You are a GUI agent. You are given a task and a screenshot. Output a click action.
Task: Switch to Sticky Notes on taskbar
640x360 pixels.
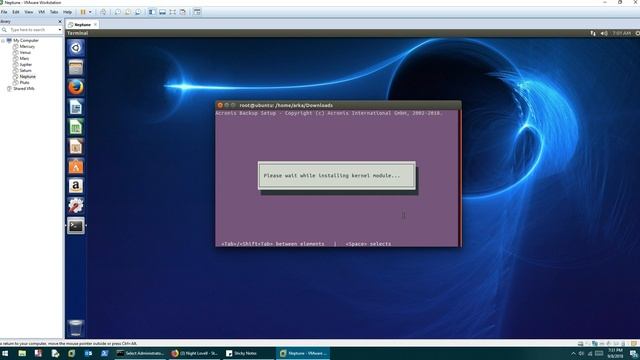coord(249,353)
